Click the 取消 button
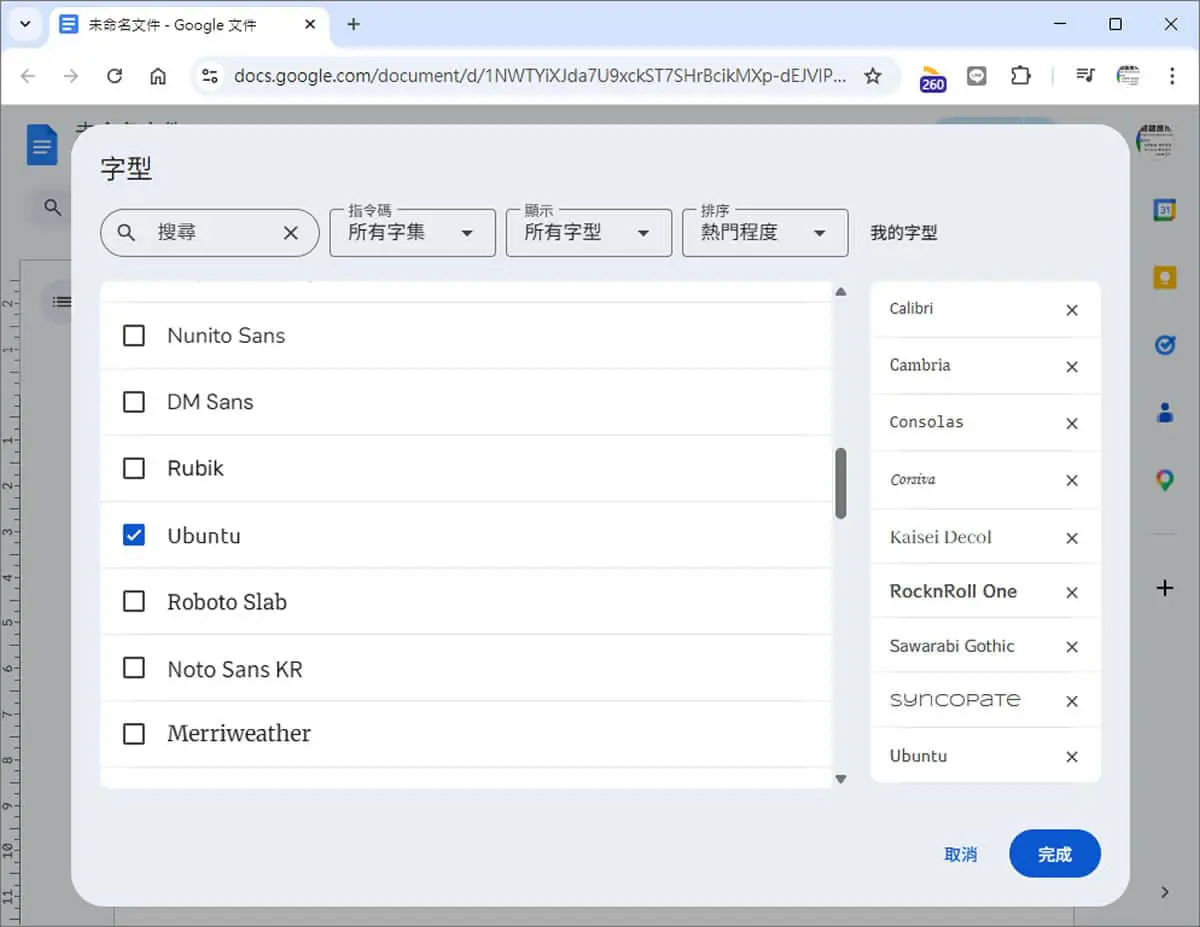Screen dimensions: 1200x927 coord(960,854)
